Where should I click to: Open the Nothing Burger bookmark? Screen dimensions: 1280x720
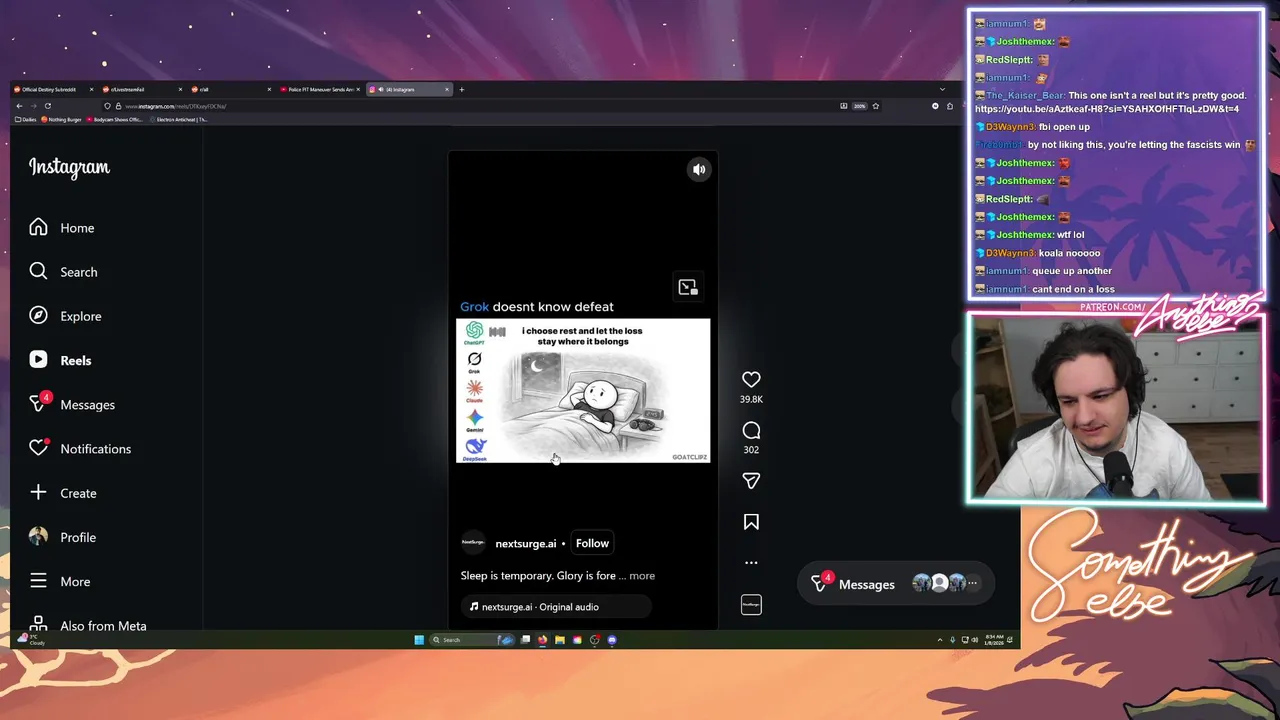tap(61, 120)
